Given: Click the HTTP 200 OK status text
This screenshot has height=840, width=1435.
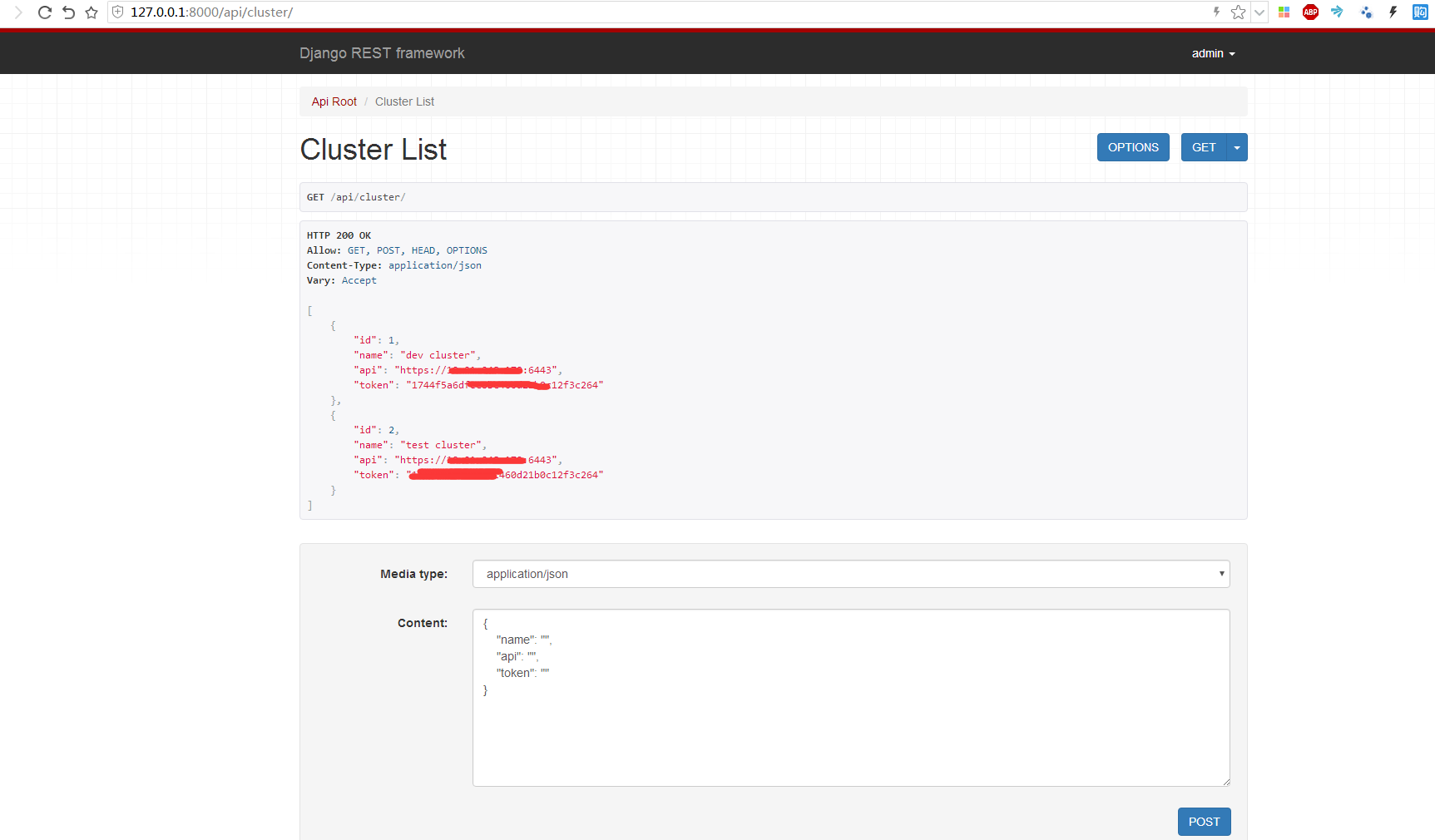Looking at the screenshot, I should (339, 235).
